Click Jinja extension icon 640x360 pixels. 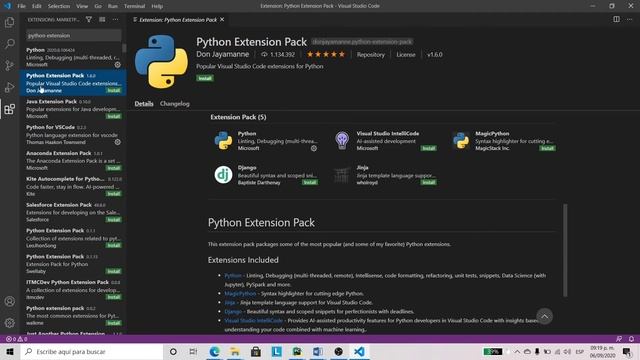tap(342, 175)
